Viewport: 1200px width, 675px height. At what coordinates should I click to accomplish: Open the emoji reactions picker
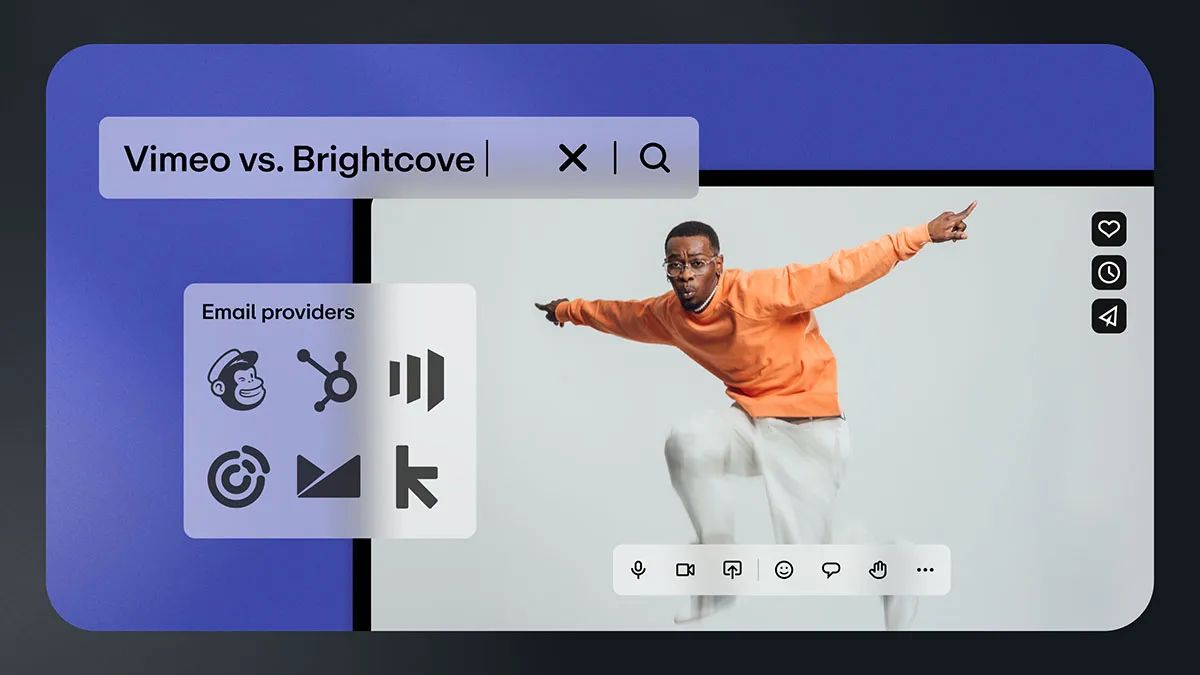(x=784, y=570)
